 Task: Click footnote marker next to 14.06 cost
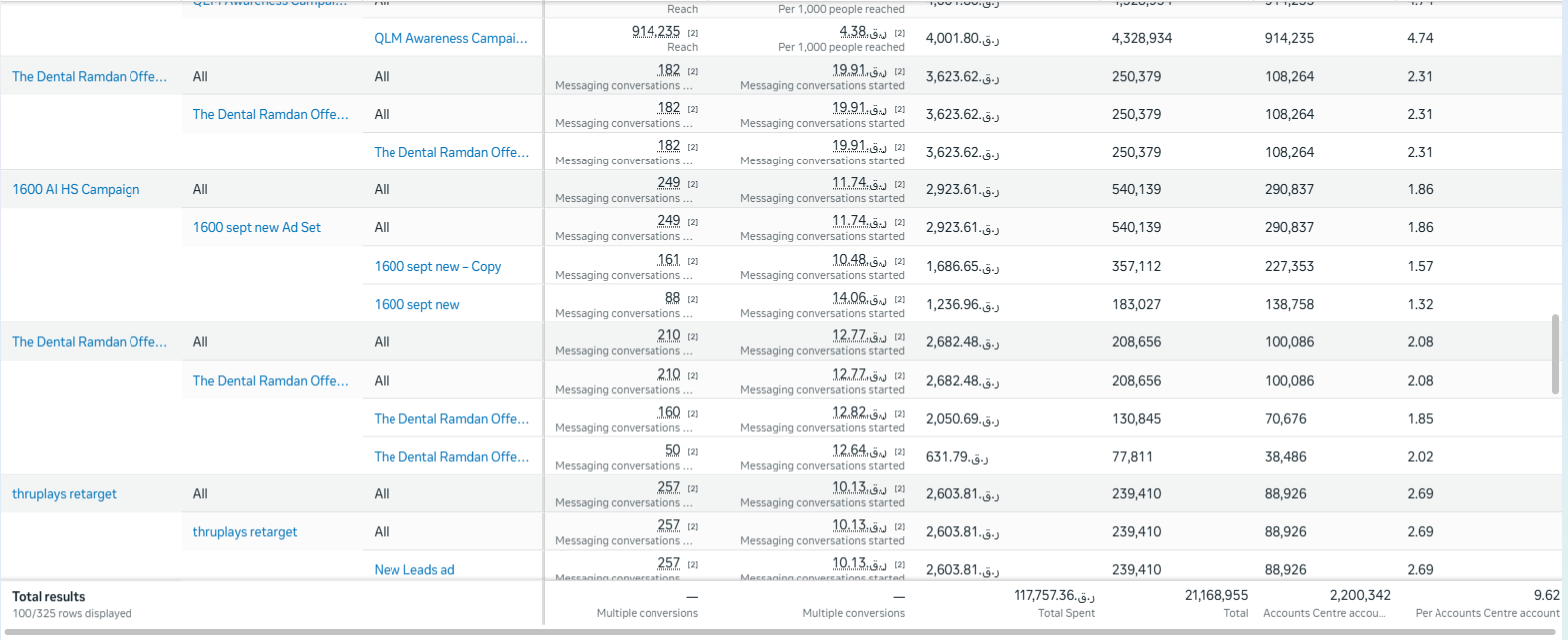pos(899,299)
